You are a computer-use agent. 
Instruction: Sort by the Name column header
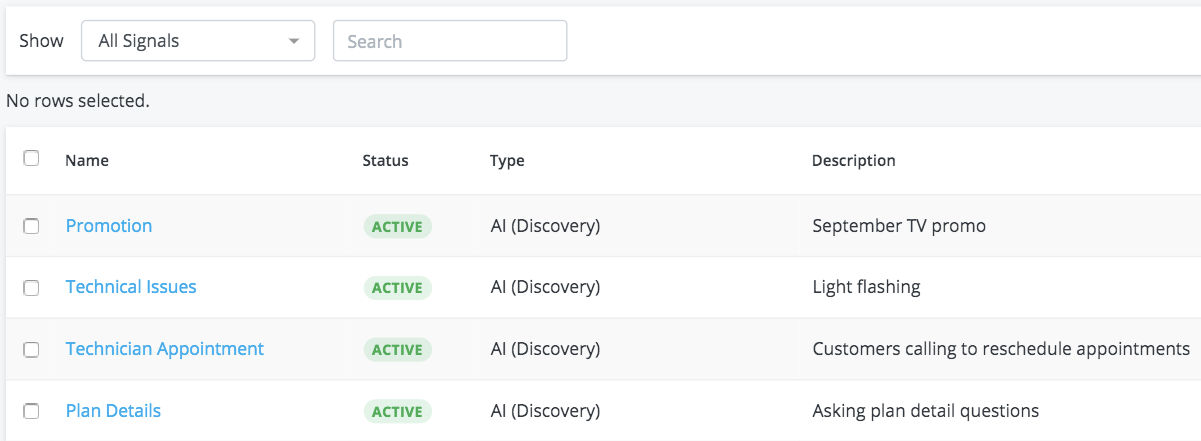click(87, 160)
